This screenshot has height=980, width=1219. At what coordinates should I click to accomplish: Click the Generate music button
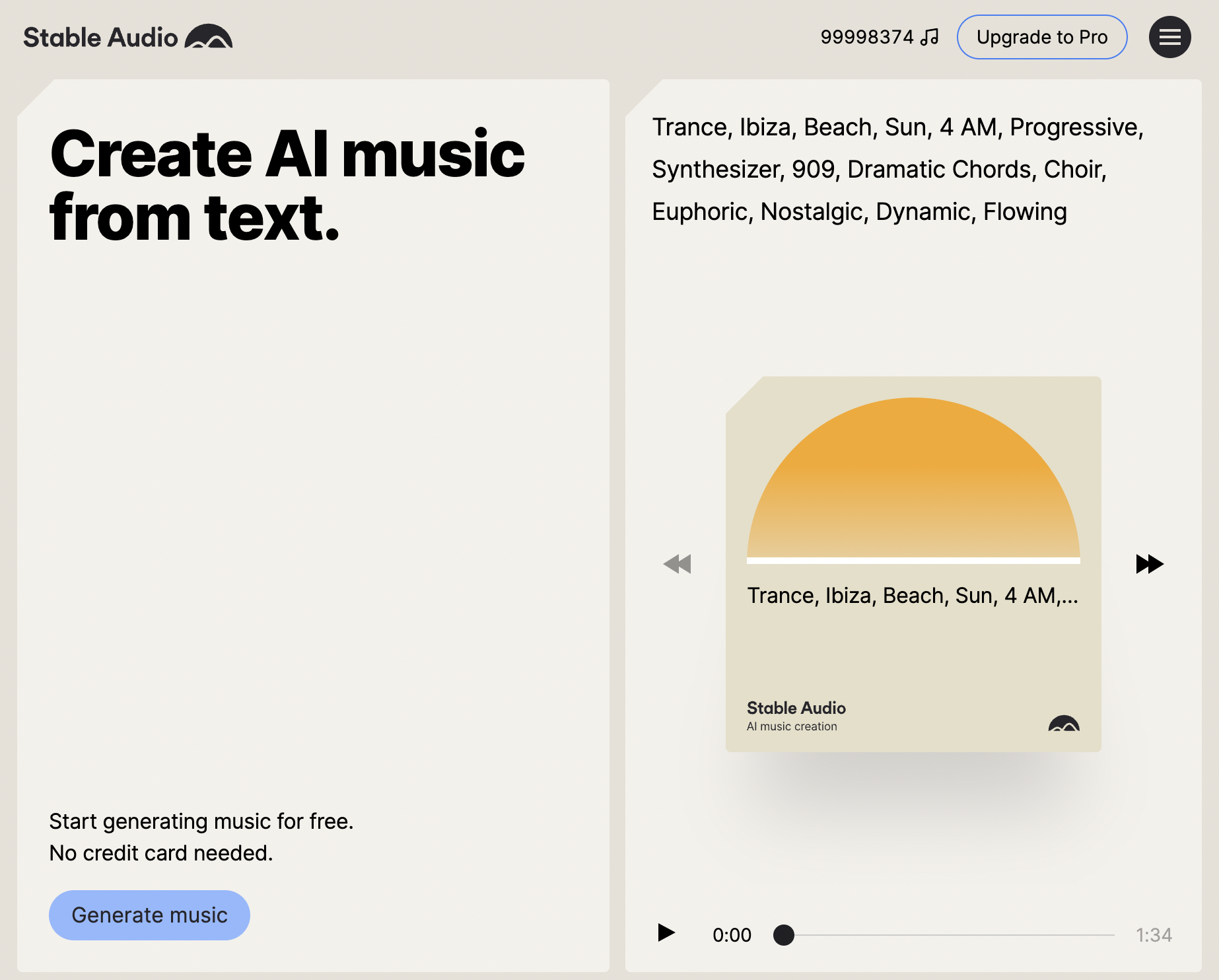click(x=149, y=915)
